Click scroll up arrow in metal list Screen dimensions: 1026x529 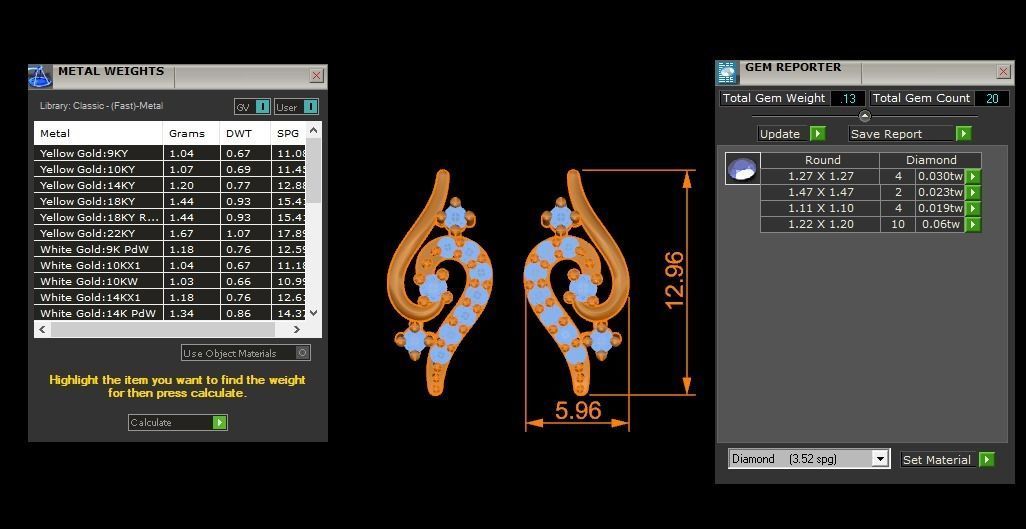click(x=313, y=130)
